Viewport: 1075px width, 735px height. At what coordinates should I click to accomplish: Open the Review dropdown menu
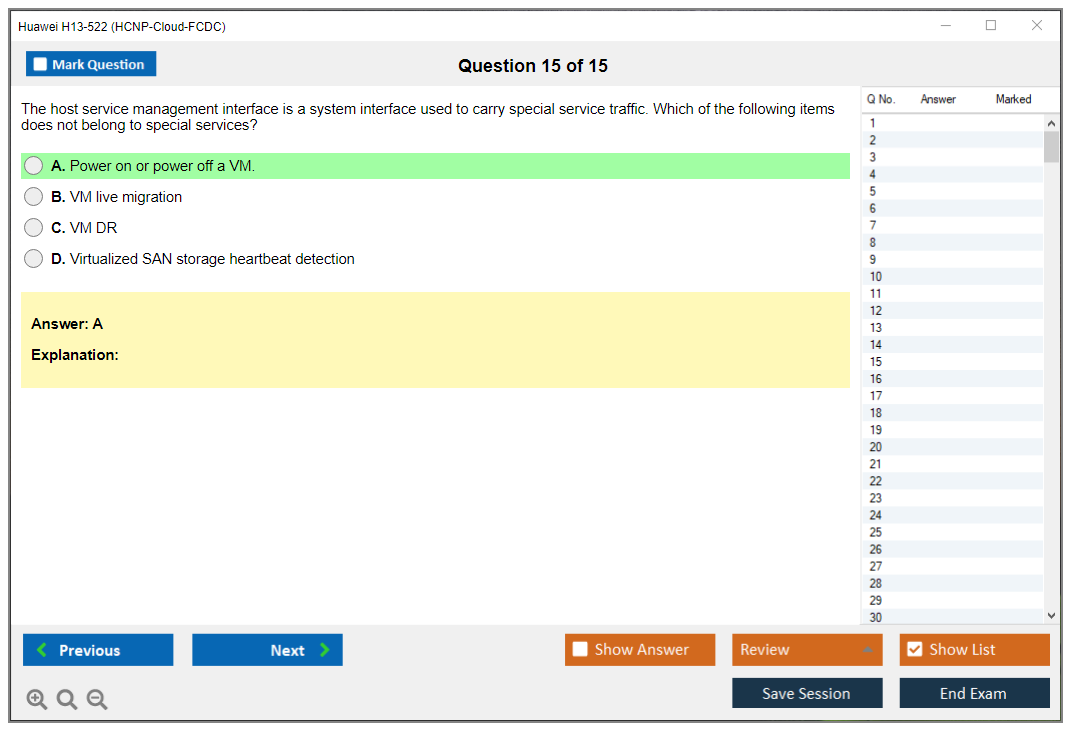point(807,650)
